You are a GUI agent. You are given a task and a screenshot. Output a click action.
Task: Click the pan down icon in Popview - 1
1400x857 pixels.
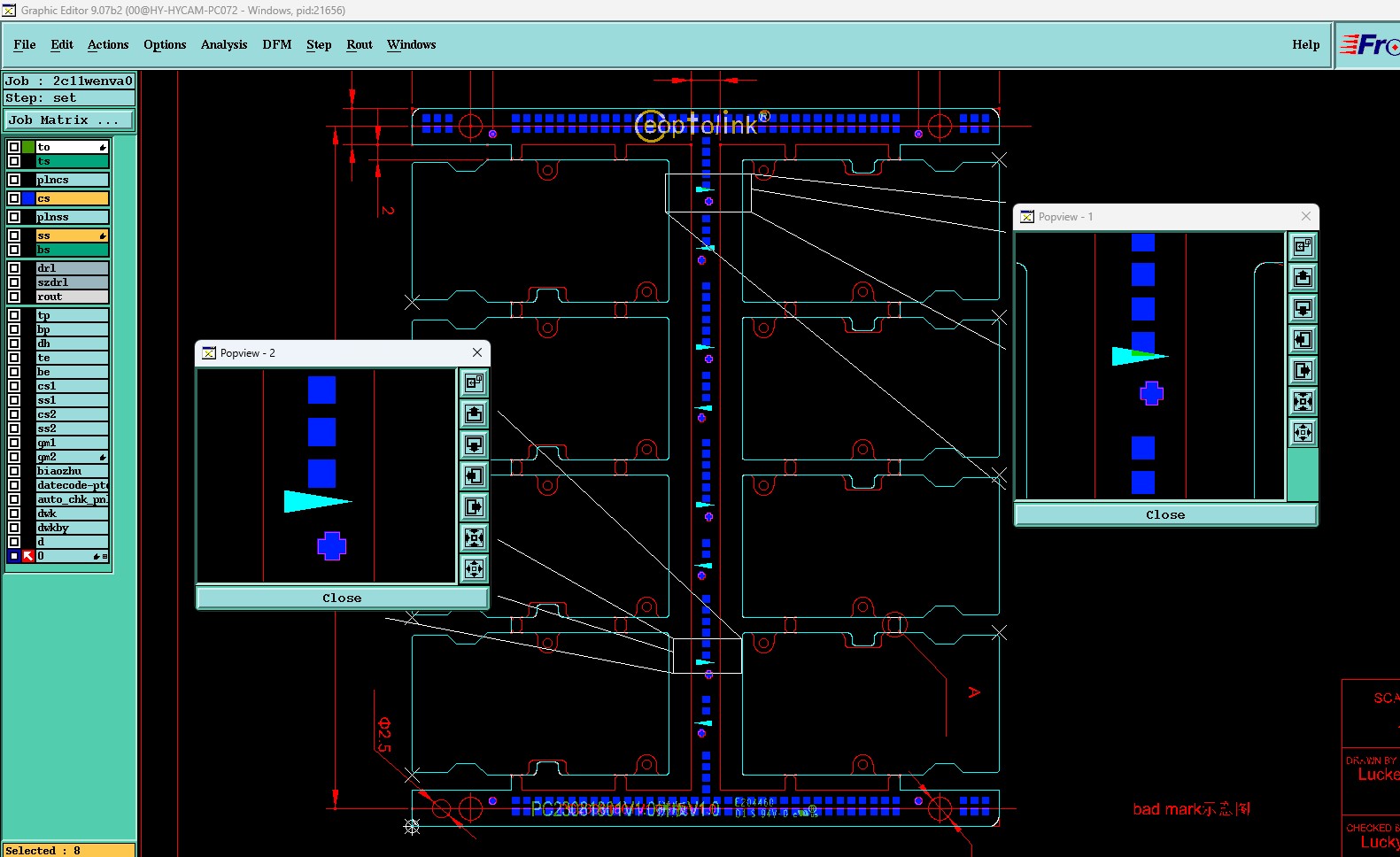1303,309
